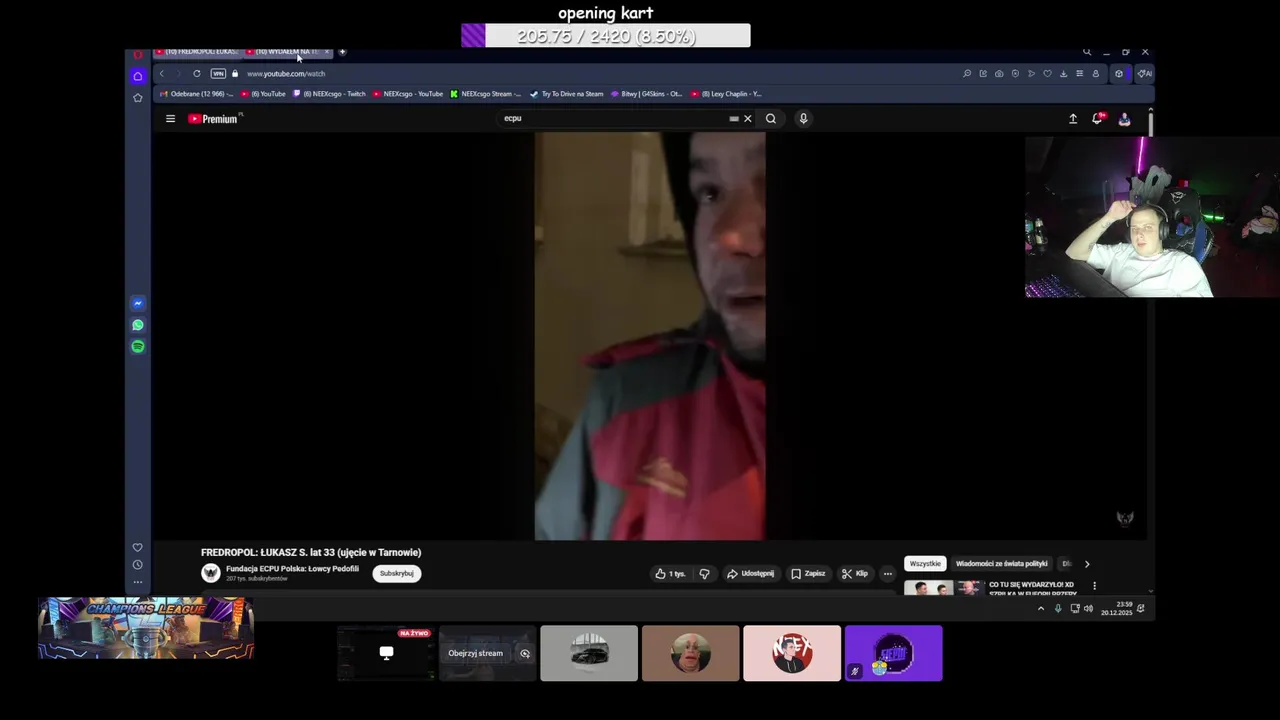
Task: Open taskbar volume speaker icon
Action: pyautogui.click(x=1089, y=608)
